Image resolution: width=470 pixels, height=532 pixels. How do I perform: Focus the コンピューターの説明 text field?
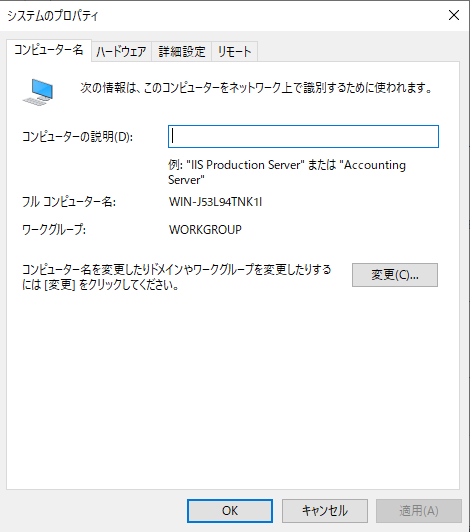coord(303,136)
